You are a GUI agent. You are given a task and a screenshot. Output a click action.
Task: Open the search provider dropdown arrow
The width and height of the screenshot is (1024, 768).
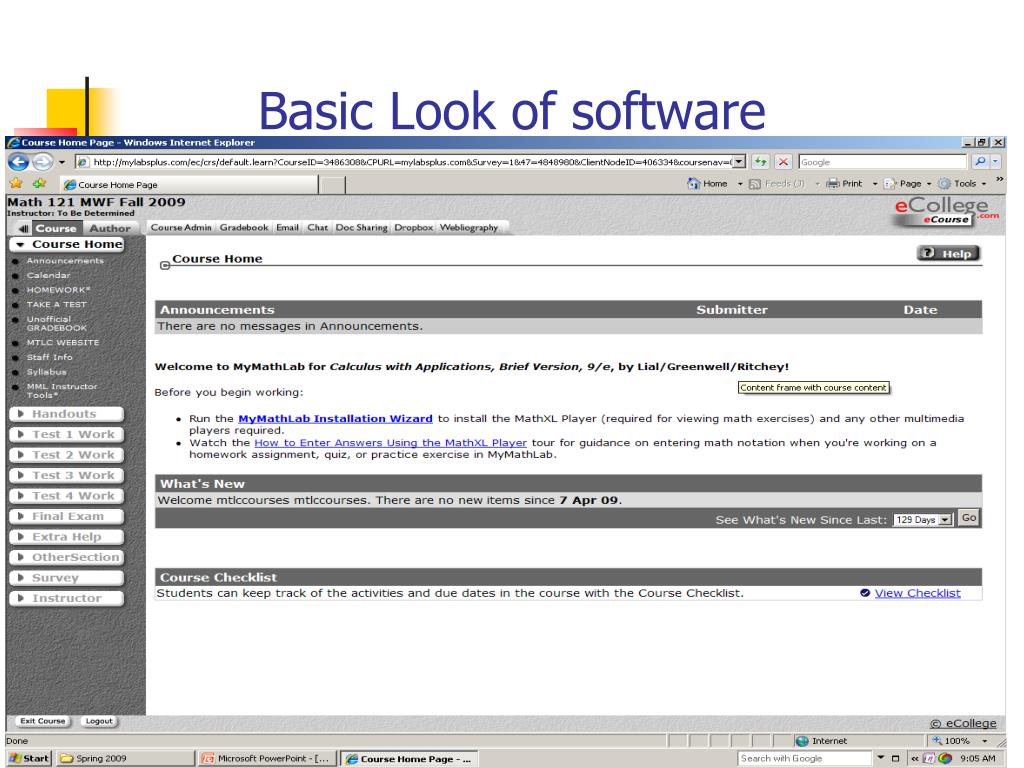995,161
